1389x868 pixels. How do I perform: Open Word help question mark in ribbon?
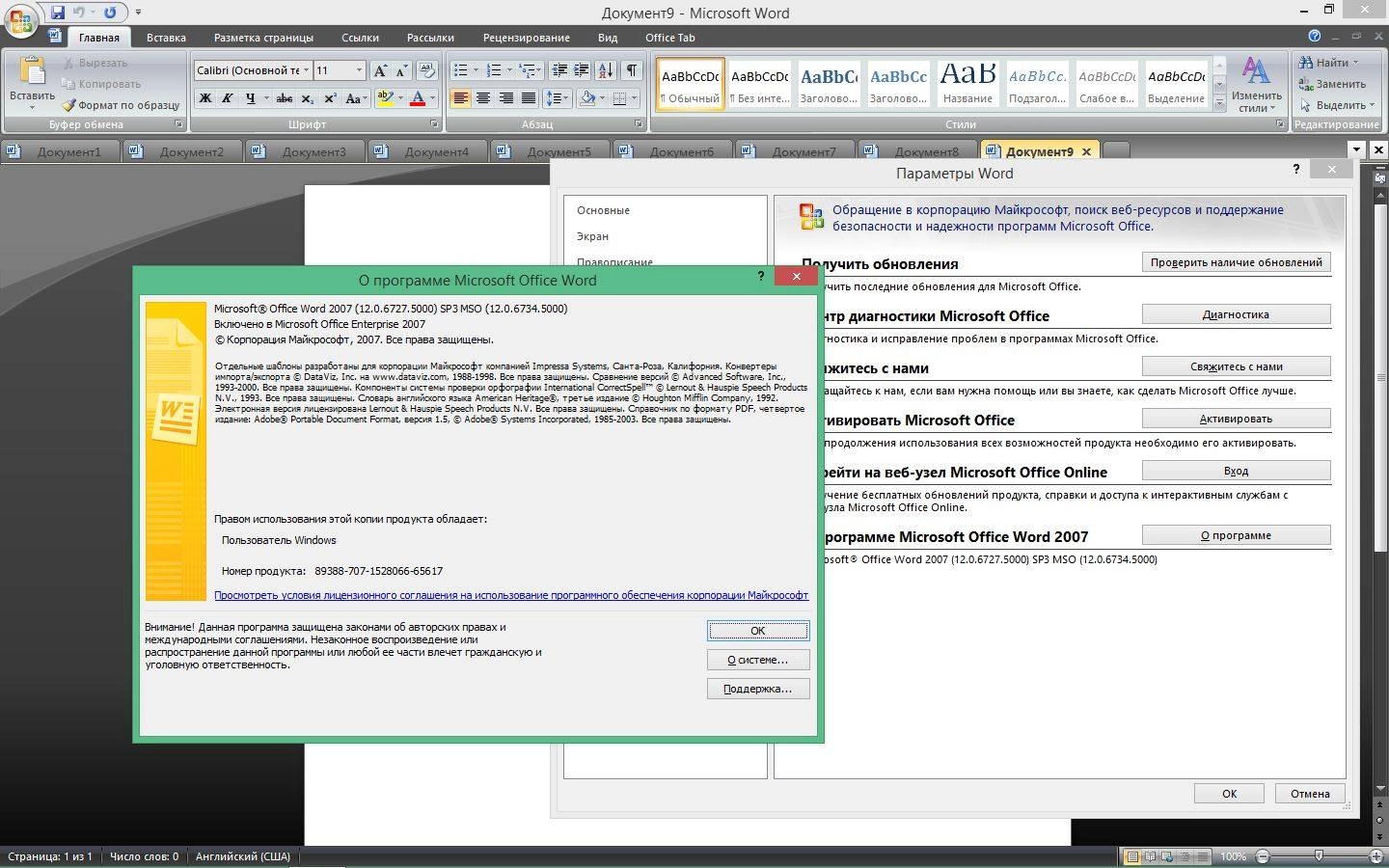pos(1314,36)
